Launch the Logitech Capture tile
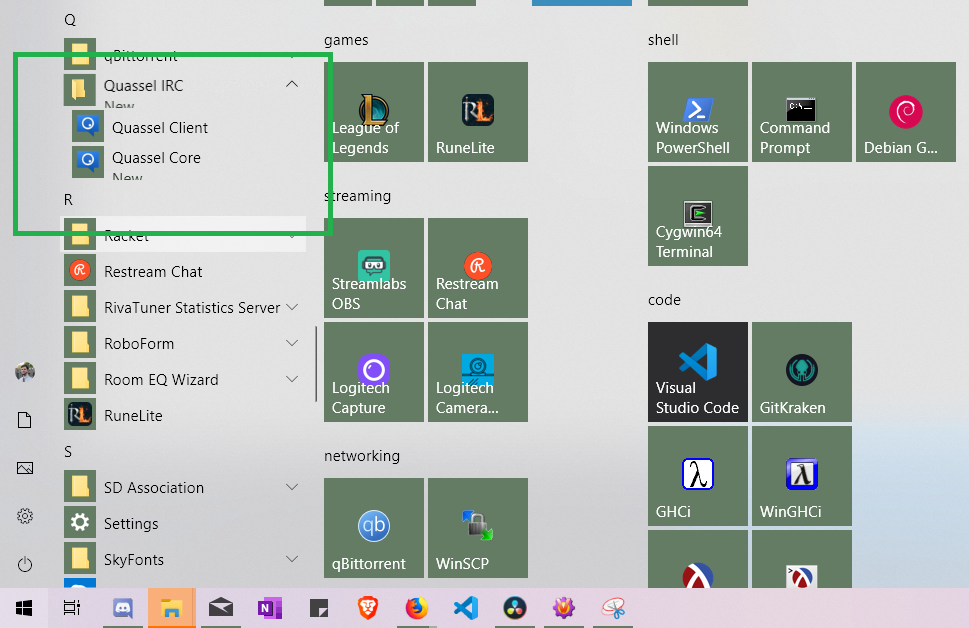Image resolution: width=969 pixels, height=628 pixels. pos(374,371)
